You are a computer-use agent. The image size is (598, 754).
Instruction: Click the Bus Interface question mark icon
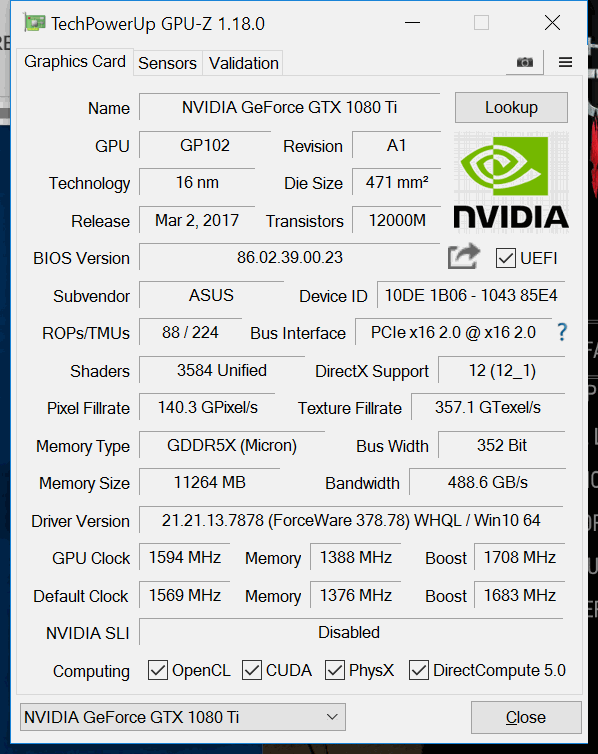point(562,332)
